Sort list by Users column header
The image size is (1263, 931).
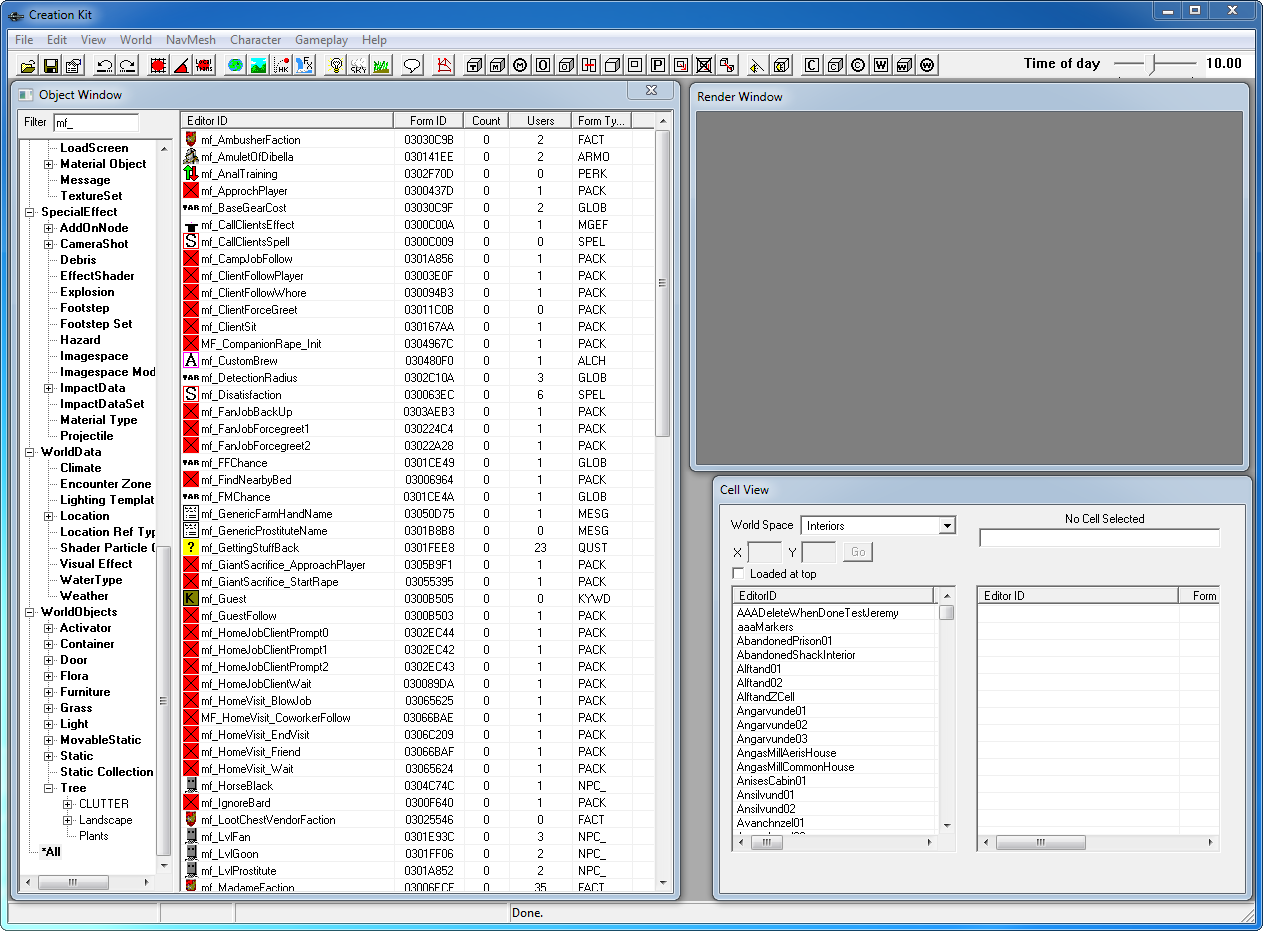540,121
